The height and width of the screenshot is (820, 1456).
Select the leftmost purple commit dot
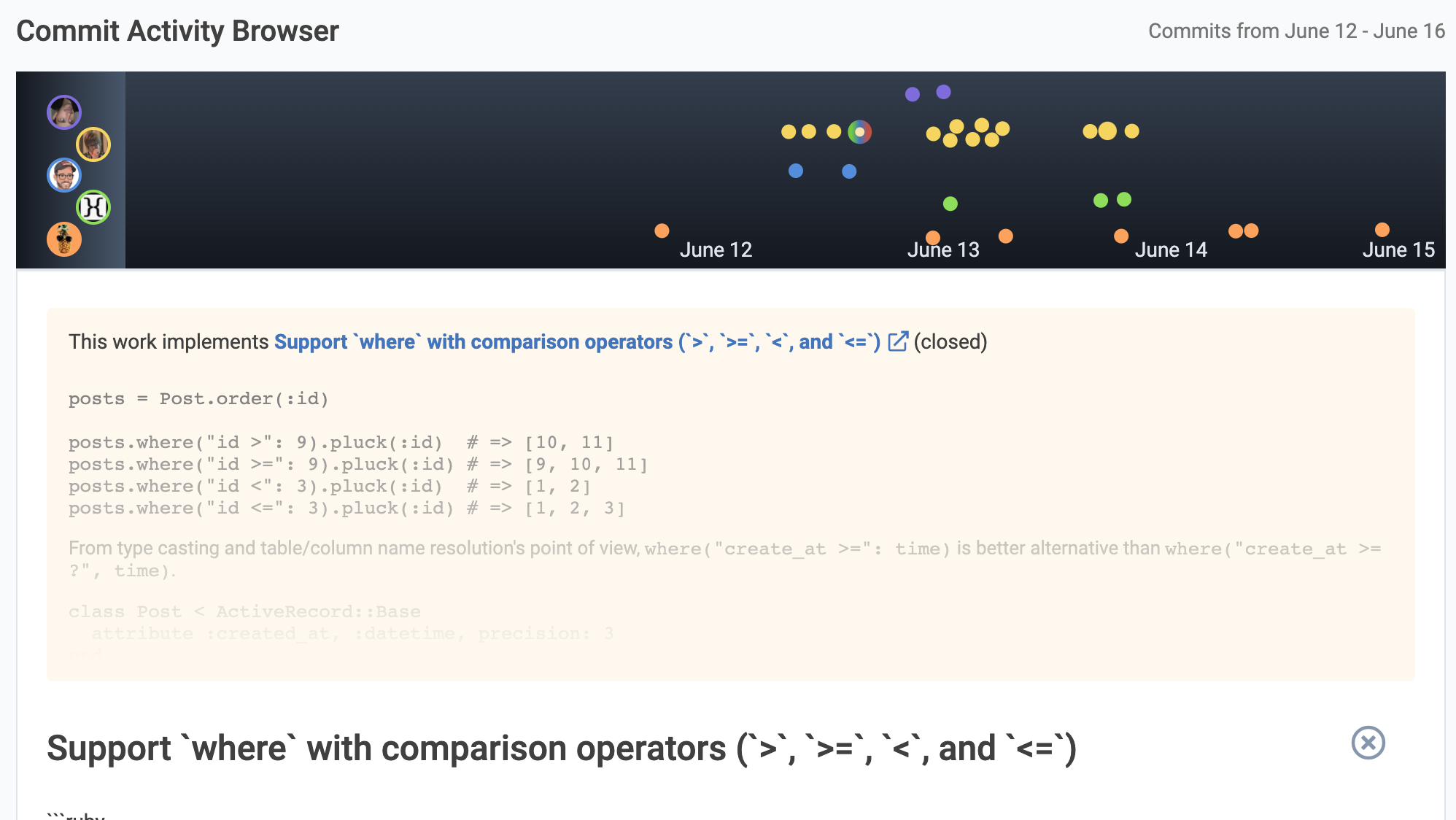(913, 94)
